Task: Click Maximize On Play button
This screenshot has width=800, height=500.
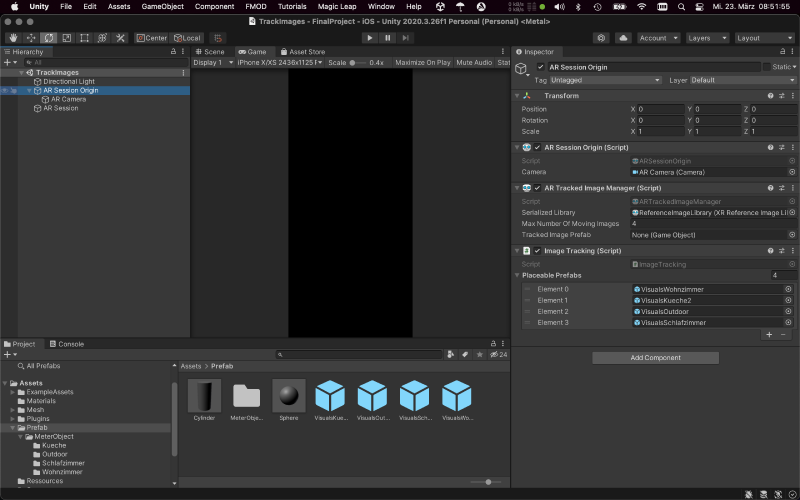Action: click(422, 62)
